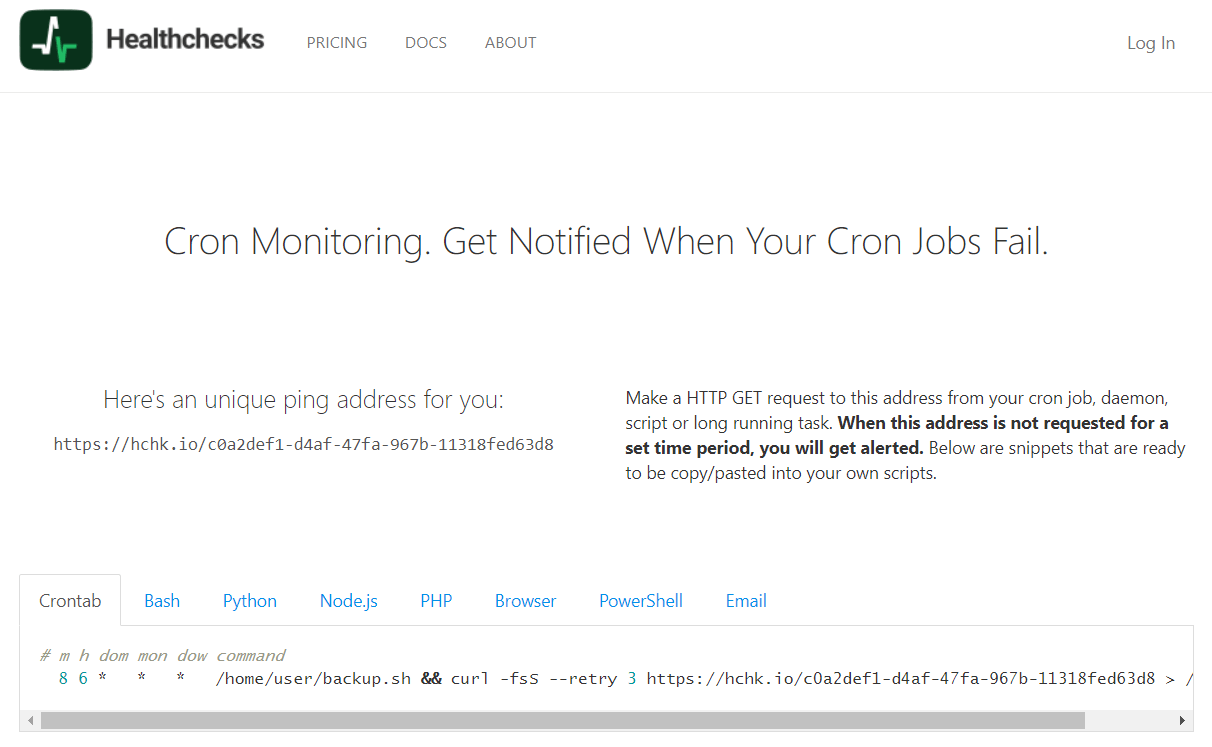Click the Healthchecks brand name text
Screen dimensions: 1212x747
point(185,40)
